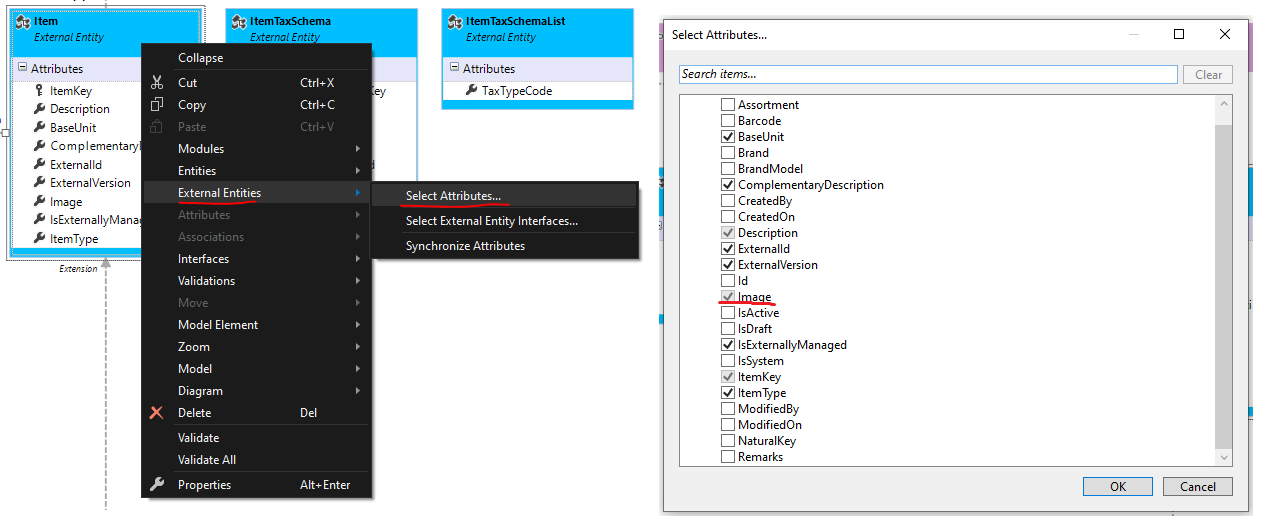Viewport: 1264px width, 528px height.
Task: Click the Search items input field
Action: click(928, 74)
